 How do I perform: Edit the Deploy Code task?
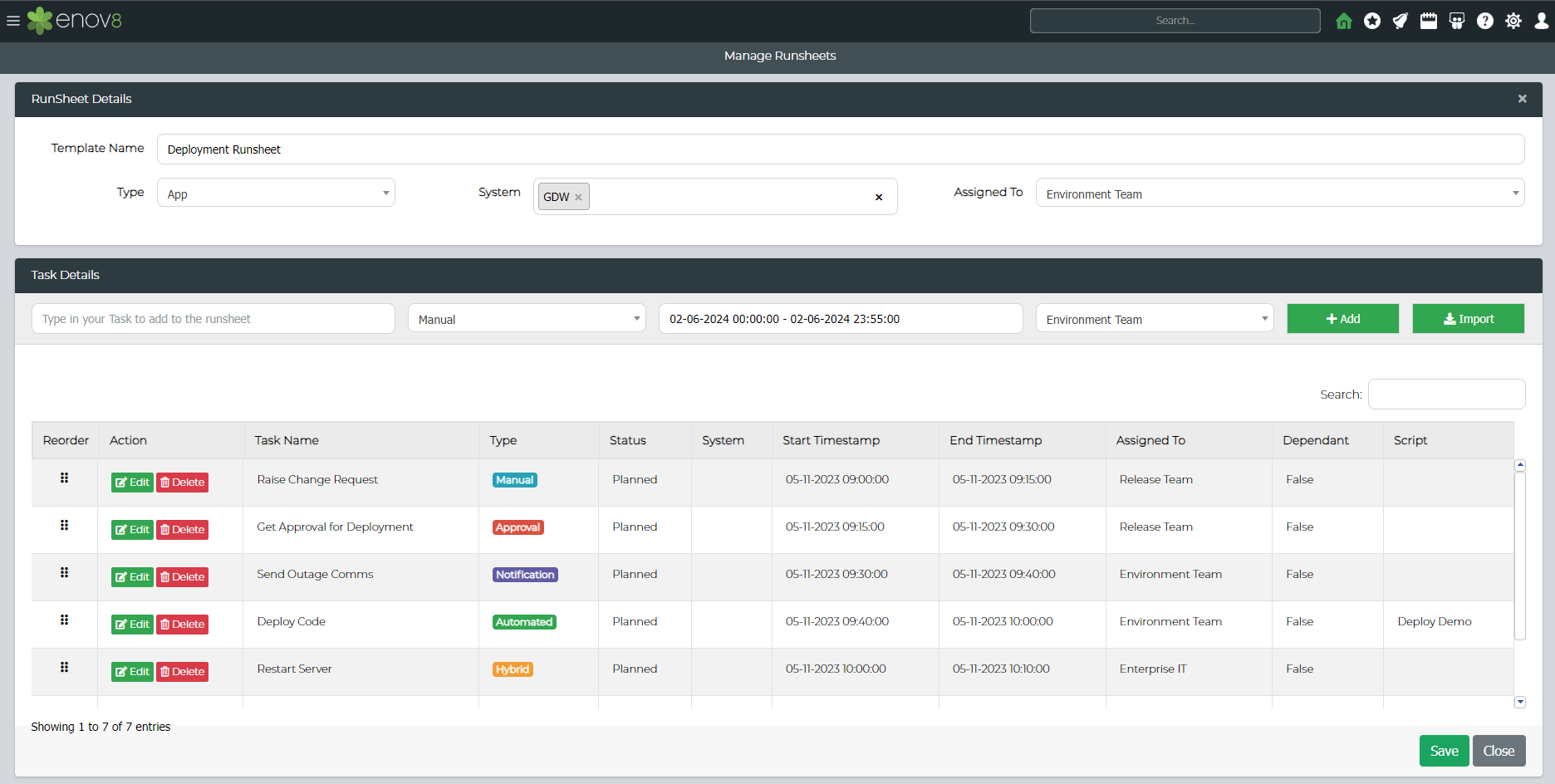[x=132, y=625]
